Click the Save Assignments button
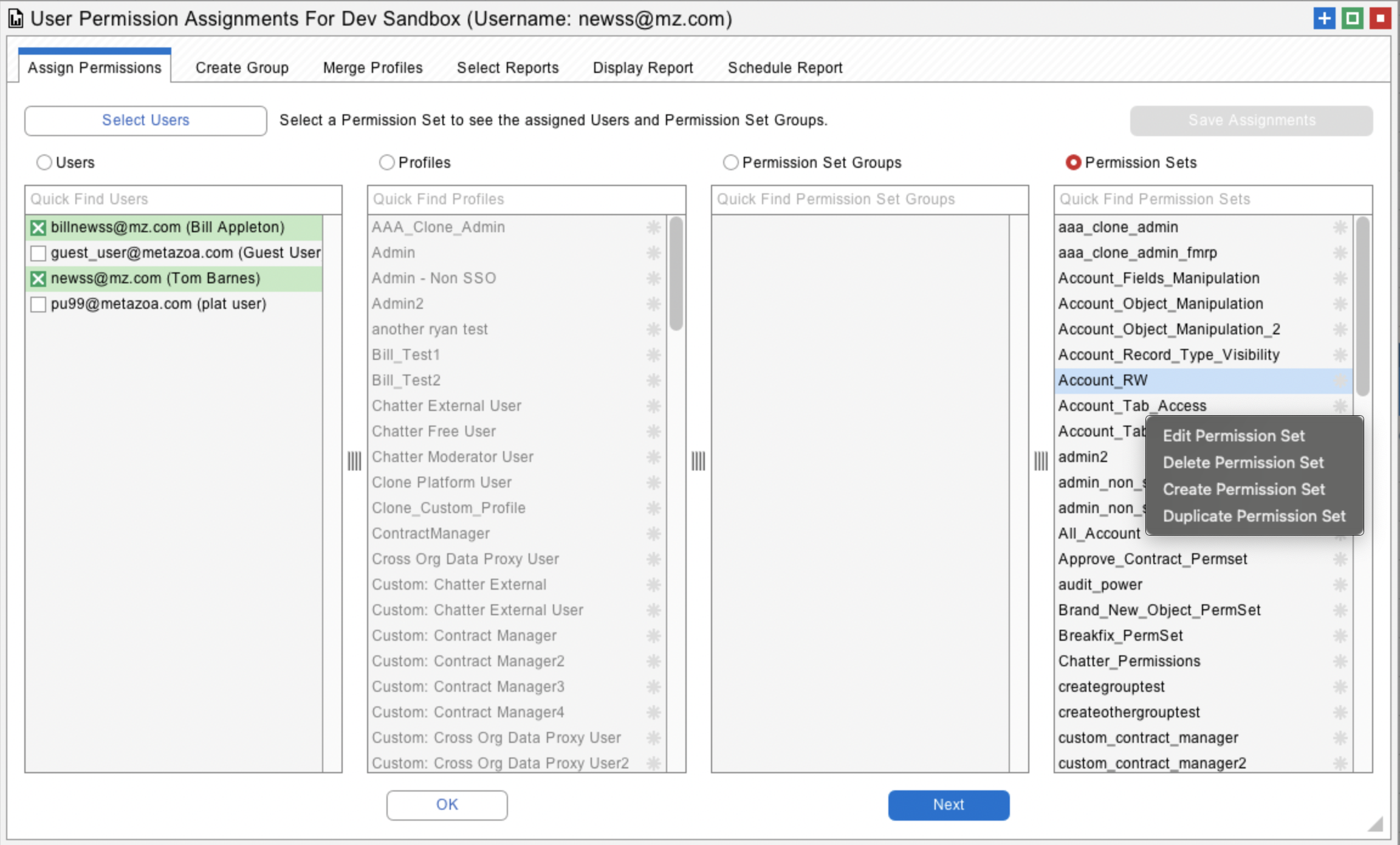 tap(1251, 120)
